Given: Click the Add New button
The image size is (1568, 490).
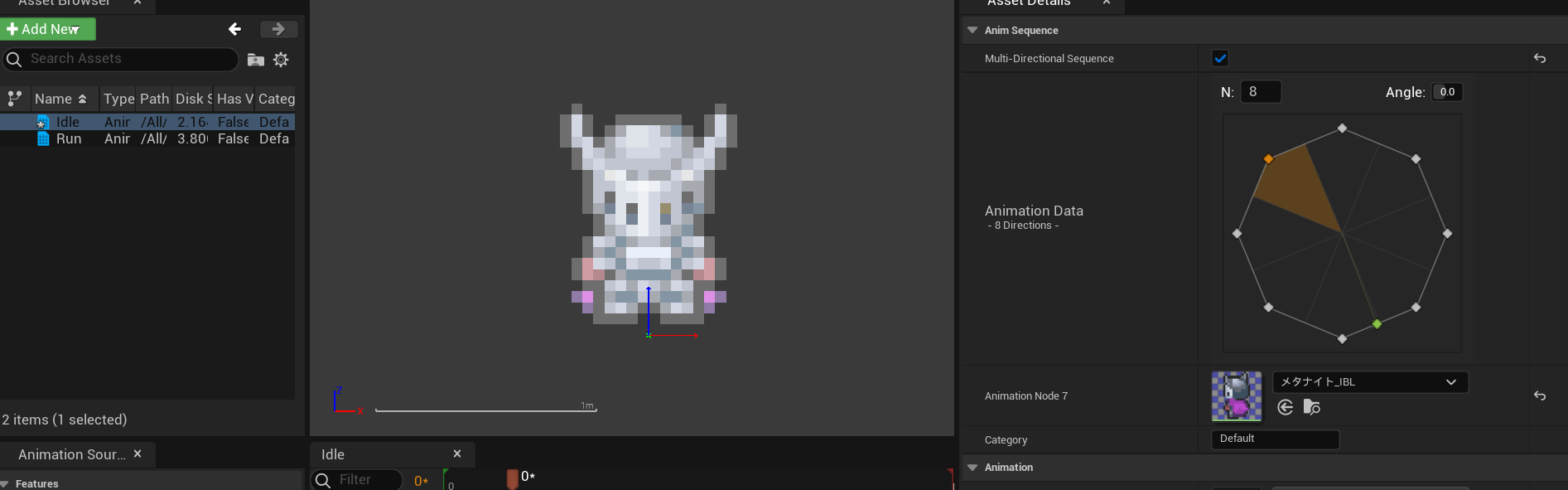Looking at the screenshot, I should pos(48,29).
